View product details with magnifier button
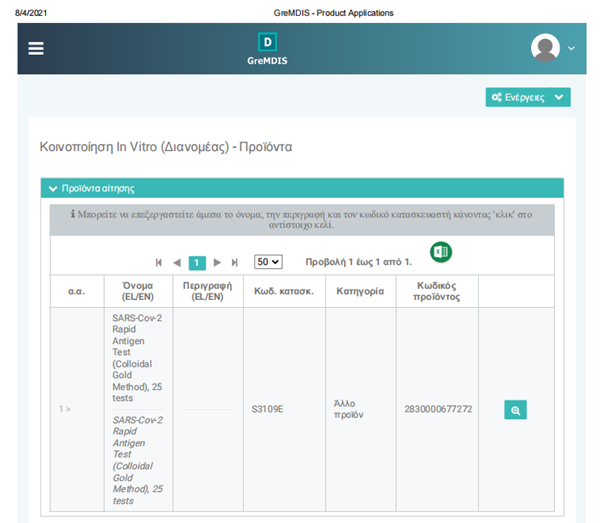The height and width of the screenshot is (523, 600). [515, 410]
